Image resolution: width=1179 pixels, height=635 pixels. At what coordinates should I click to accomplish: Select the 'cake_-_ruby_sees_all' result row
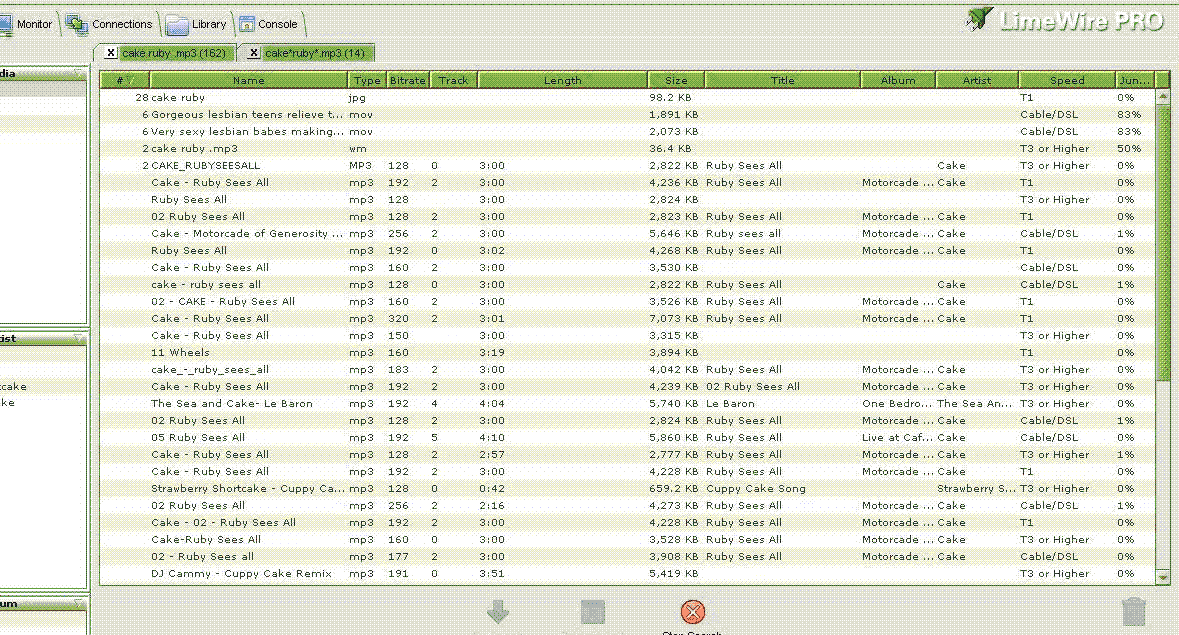(627, 370)
